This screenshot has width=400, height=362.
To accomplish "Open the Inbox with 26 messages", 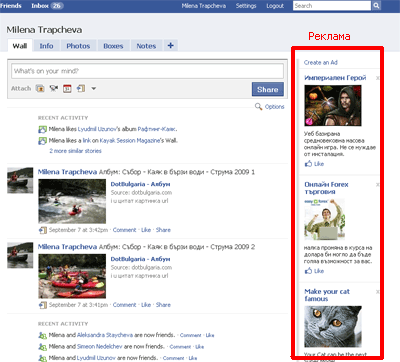I will [47, 6].
